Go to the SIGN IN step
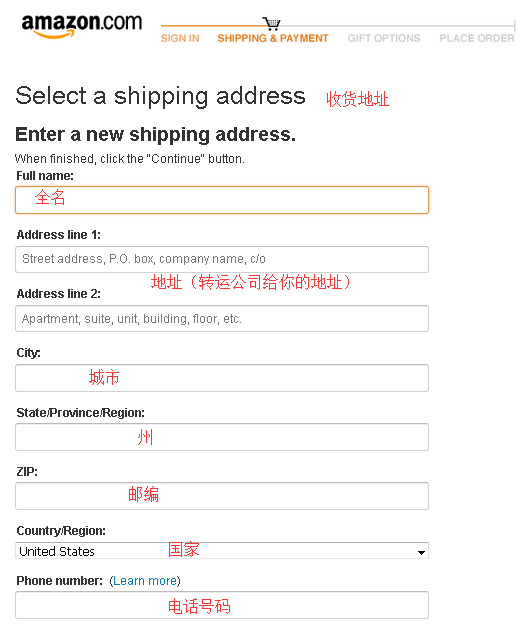524x624 pixels. coord(180,38)
